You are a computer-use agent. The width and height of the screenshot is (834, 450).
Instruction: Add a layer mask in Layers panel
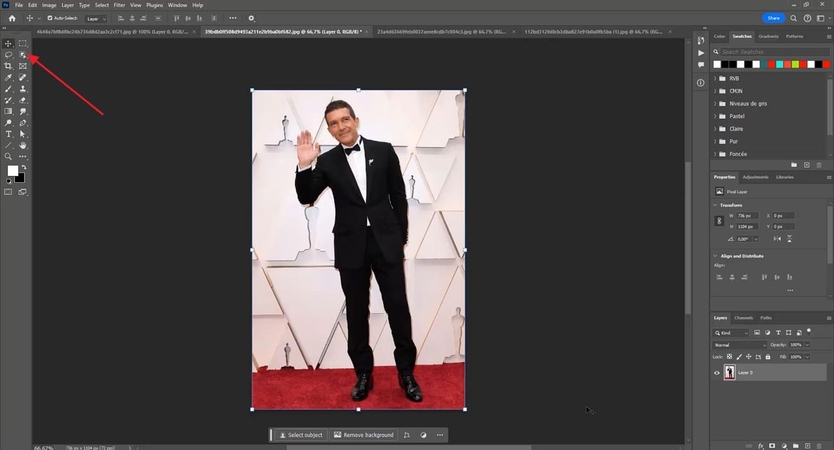click(x=772, y=445)
